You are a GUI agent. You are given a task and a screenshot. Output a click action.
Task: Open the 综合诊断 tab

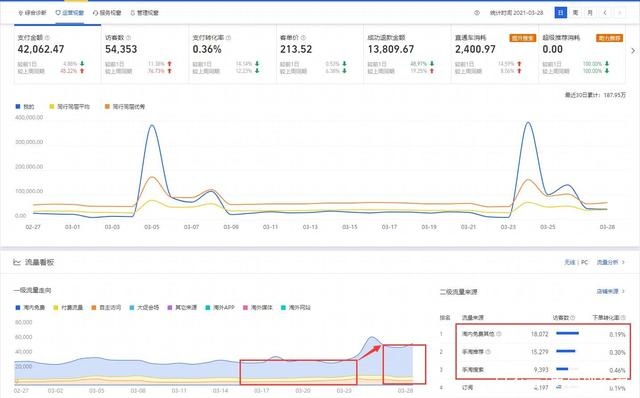point(32,13)
